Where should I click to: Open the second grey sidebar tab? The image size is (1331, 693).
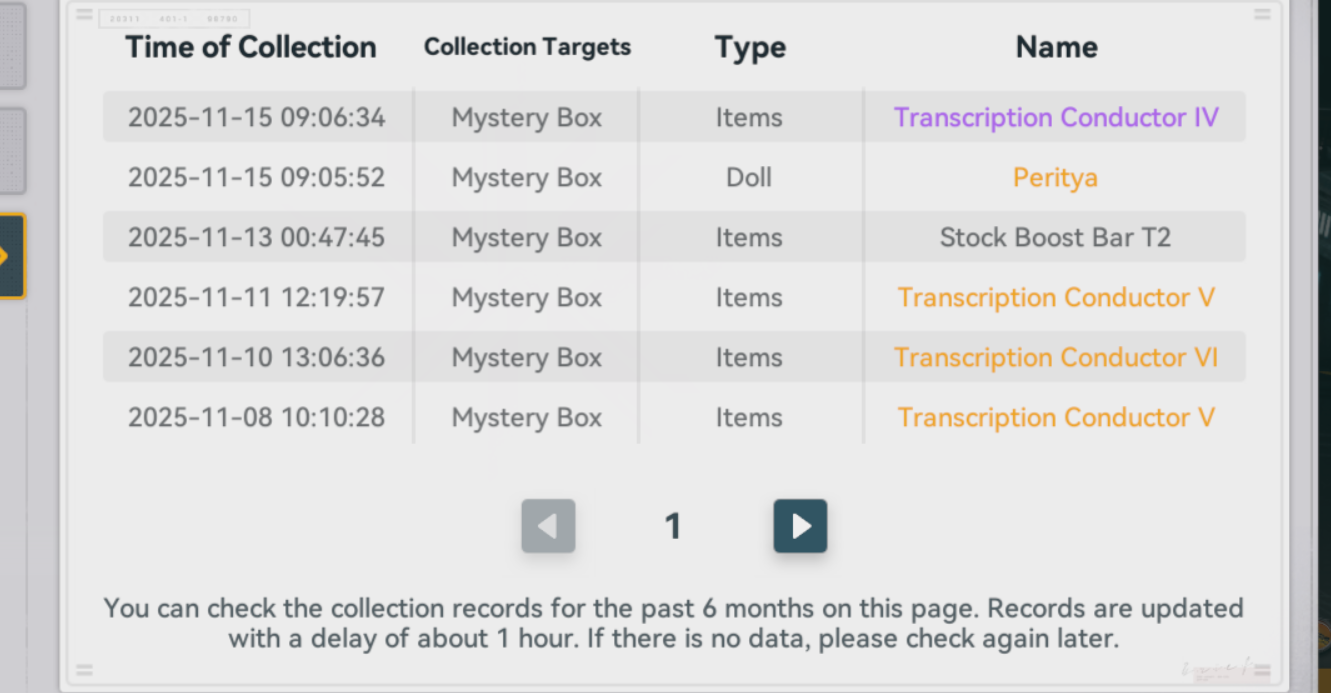(x=12, y=150)
